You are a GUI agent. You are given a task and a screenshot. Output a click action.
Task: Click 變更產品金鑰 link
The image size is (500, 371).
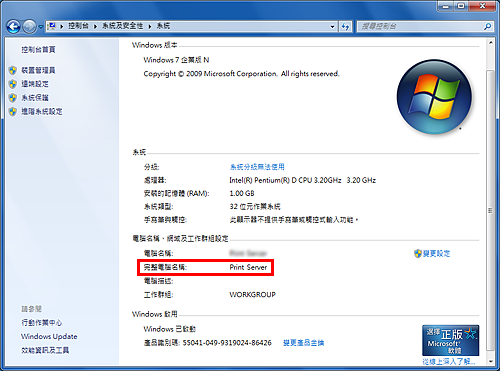pyautogui.click(x=304, y=343)
